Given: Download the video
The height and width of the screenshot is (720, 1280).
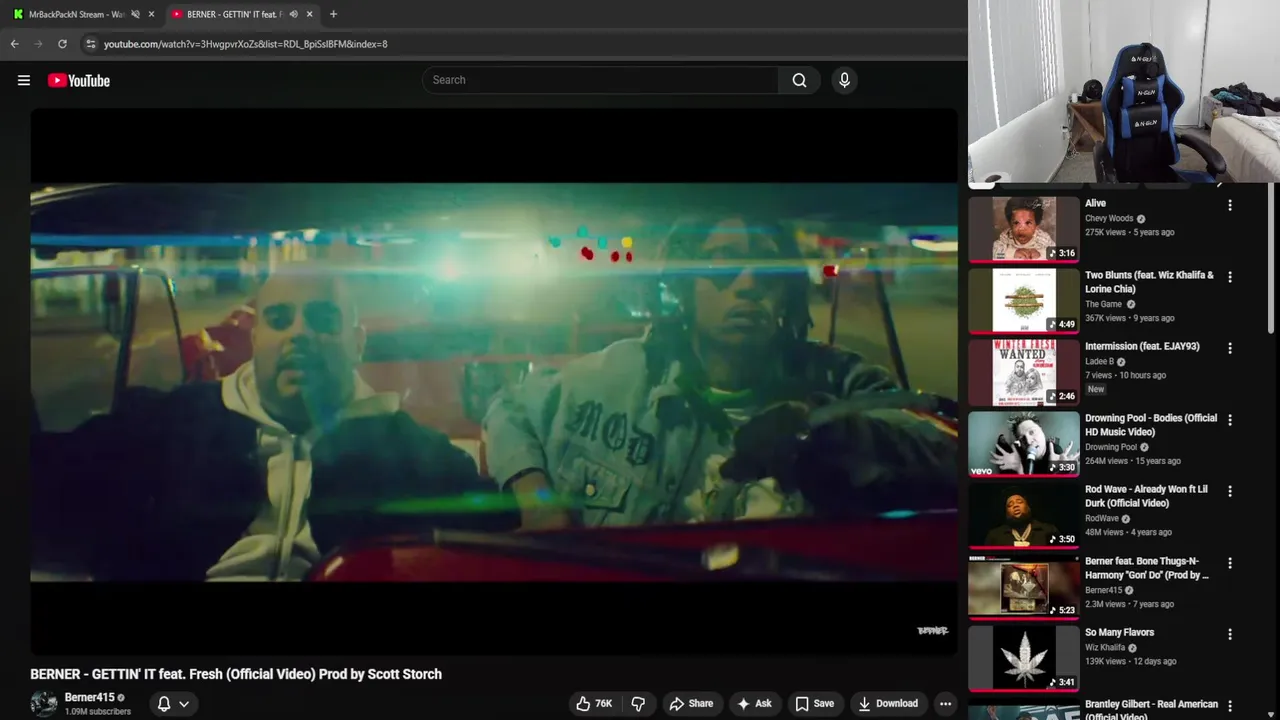Looking at the screenshot, I should [888, 704].
